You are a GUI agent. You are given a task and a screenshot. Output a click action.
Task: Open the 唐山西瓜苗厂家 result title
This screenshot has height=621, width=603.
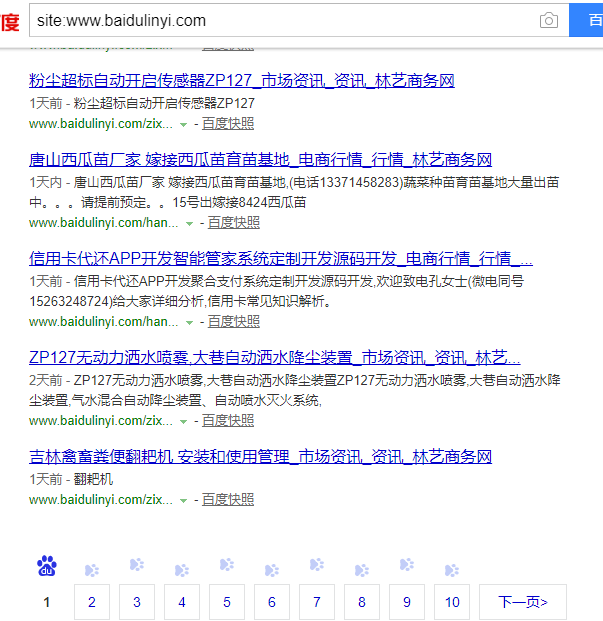click(x=260, y=160)
